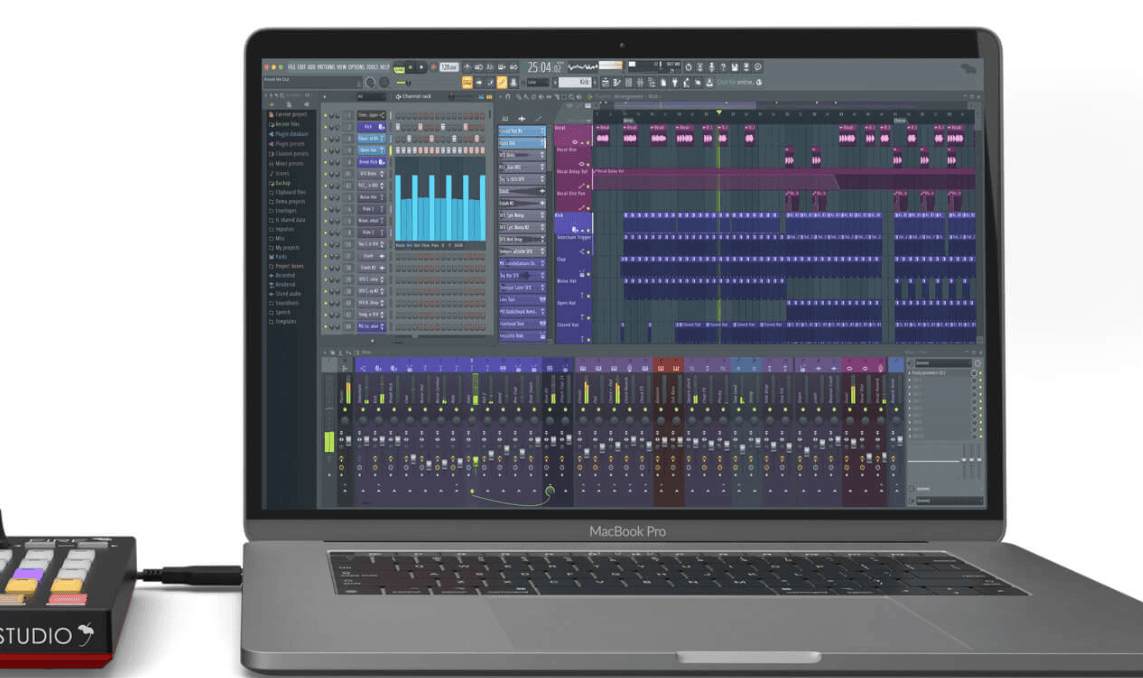Select the 'Open Hat' channel in channel rack
This screenshot has height=678, width=1143.
pyautogui.click(x=372, y=150)
